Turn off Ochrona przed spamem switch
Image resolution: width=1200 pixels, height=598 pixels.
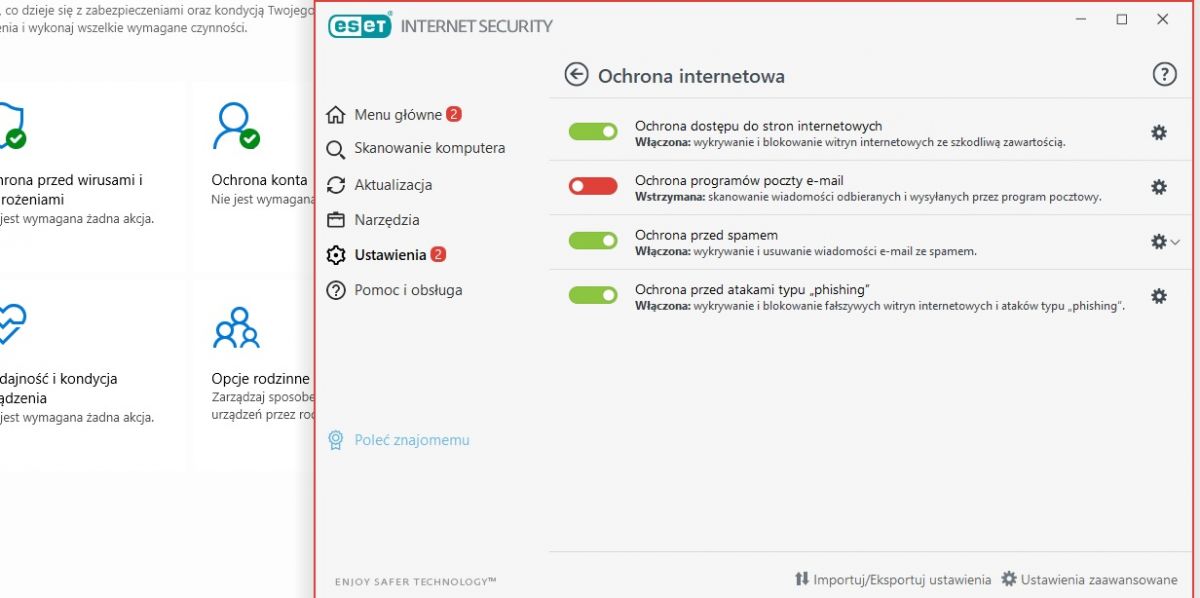coord(593,240)
